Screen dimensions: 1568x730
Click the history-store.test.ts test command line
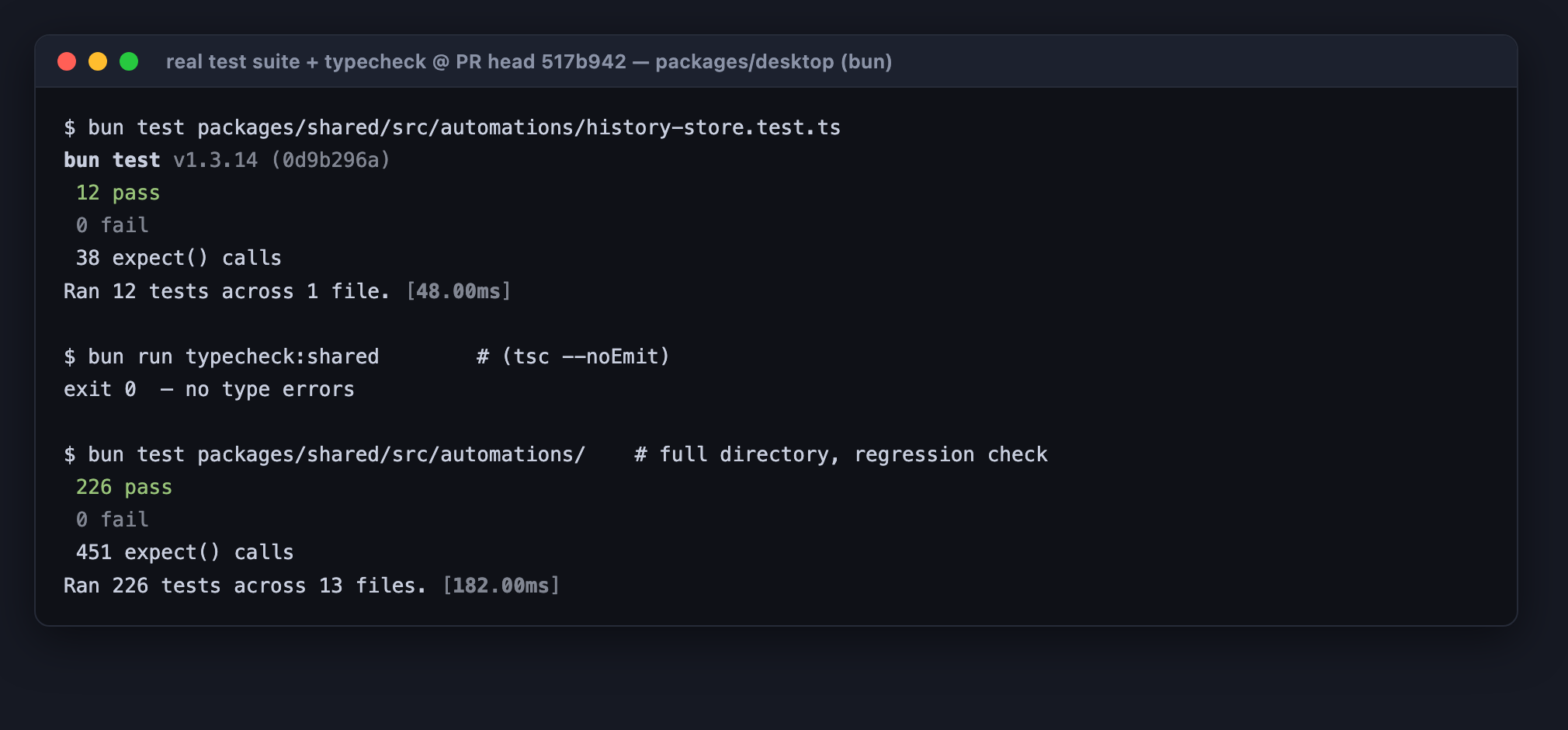pos(452,127)
